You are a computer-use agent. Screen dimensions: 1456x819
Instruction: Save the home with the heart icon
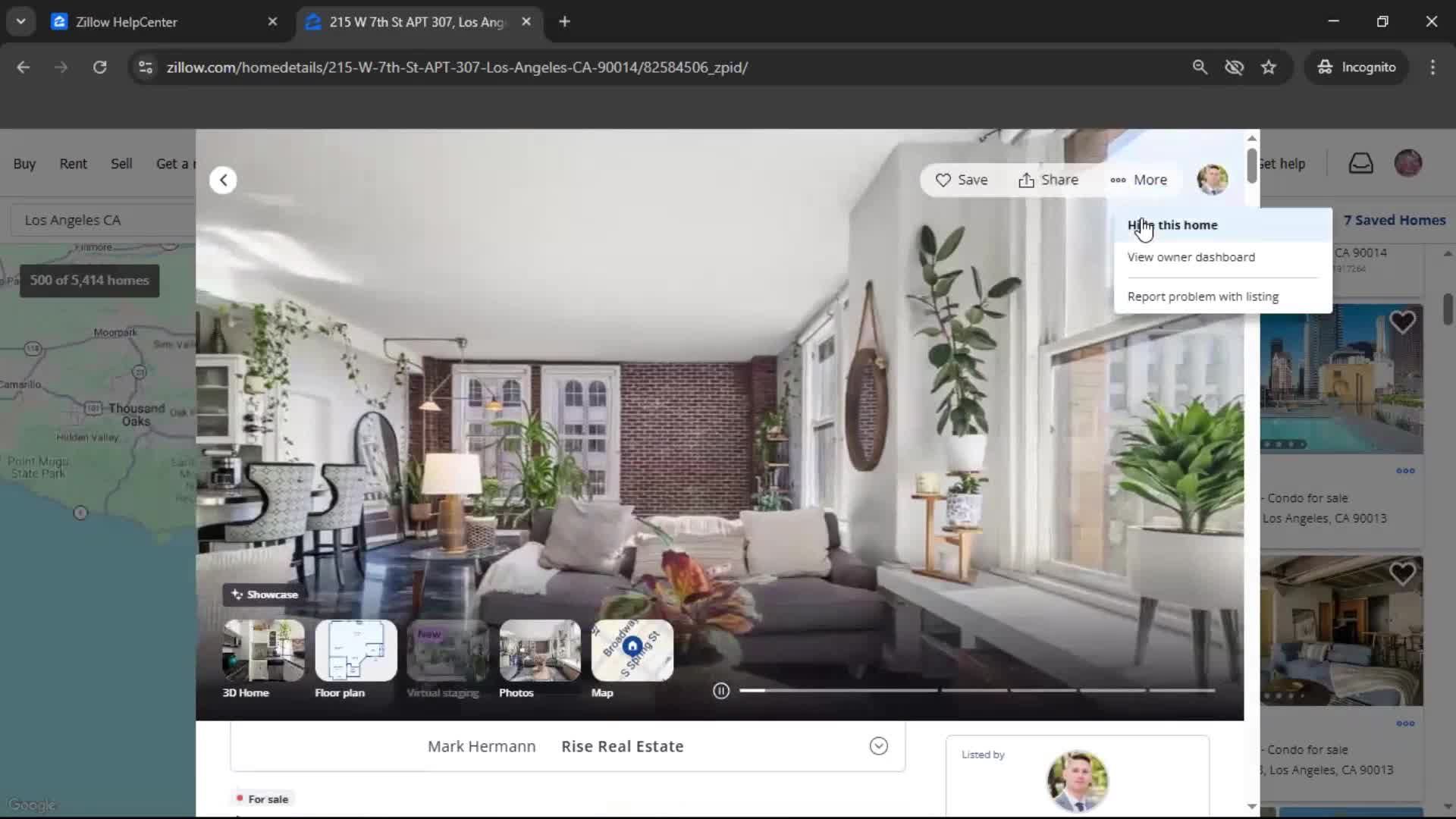pyautogui.click(x=962, y=180)
